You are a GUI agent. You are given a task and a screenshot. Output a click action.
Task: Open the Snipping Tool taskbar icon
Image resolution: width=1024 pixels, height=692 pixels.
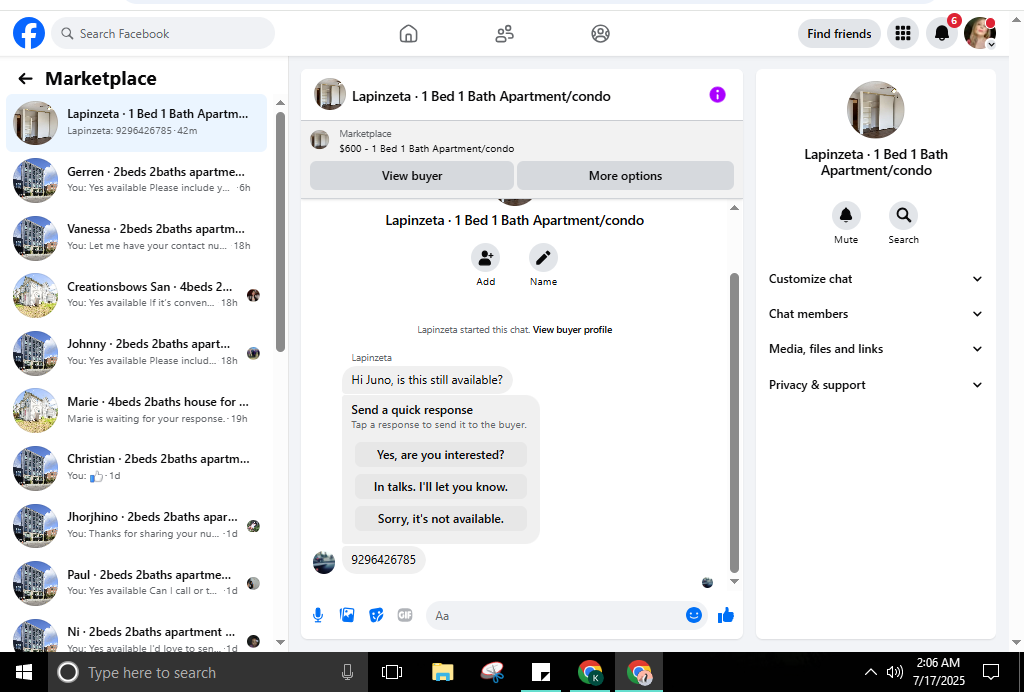point(492,672)
